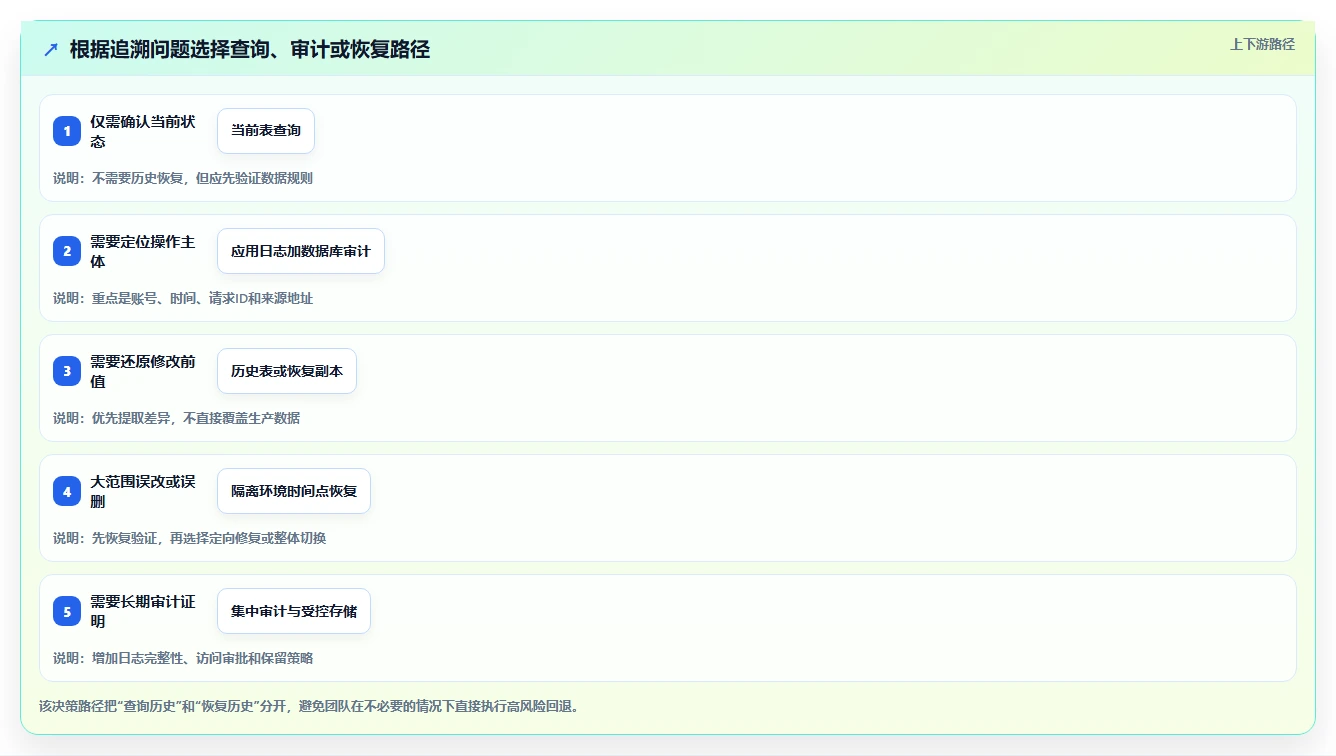Click the 隔离环境时间点恢复 button

point(294,491)
